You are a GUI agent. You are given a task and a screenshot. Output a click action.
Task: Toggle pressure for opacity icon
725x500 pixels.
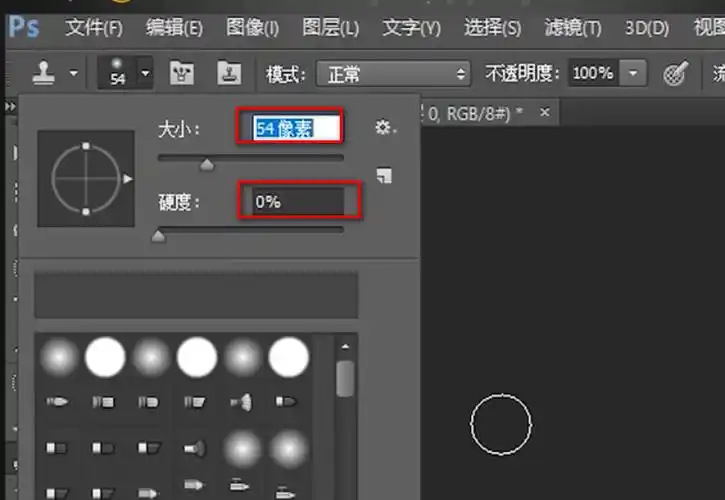pos(676,73)
